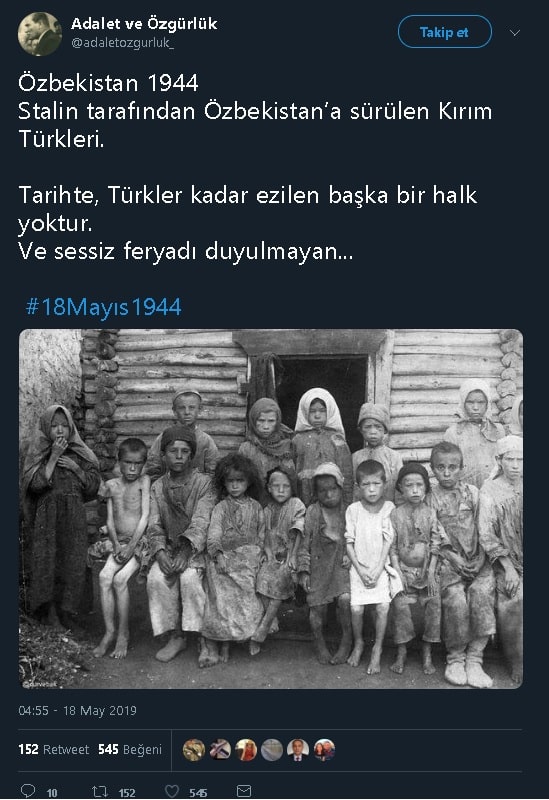Share tweet via envelope message icon
The width and height of the screenshot is (549, 800).
click(244, 791)
